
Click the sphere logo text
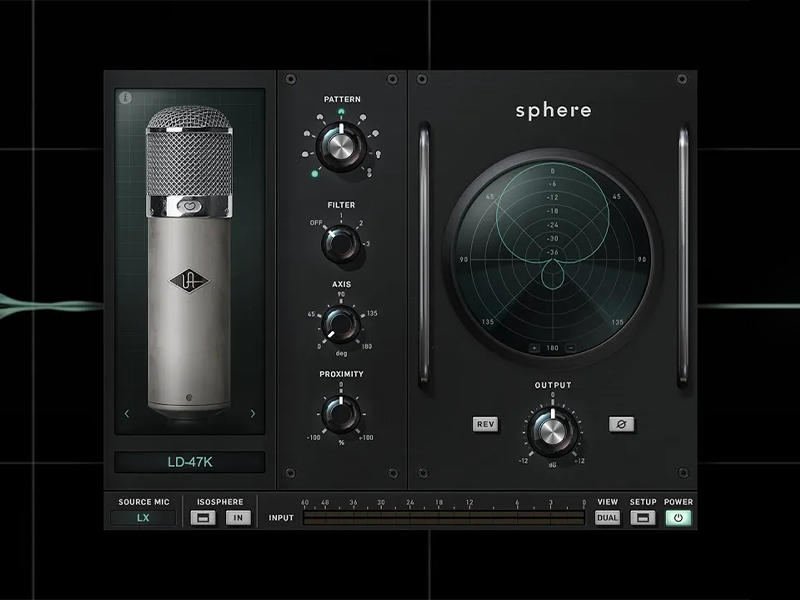pos(553,111)
